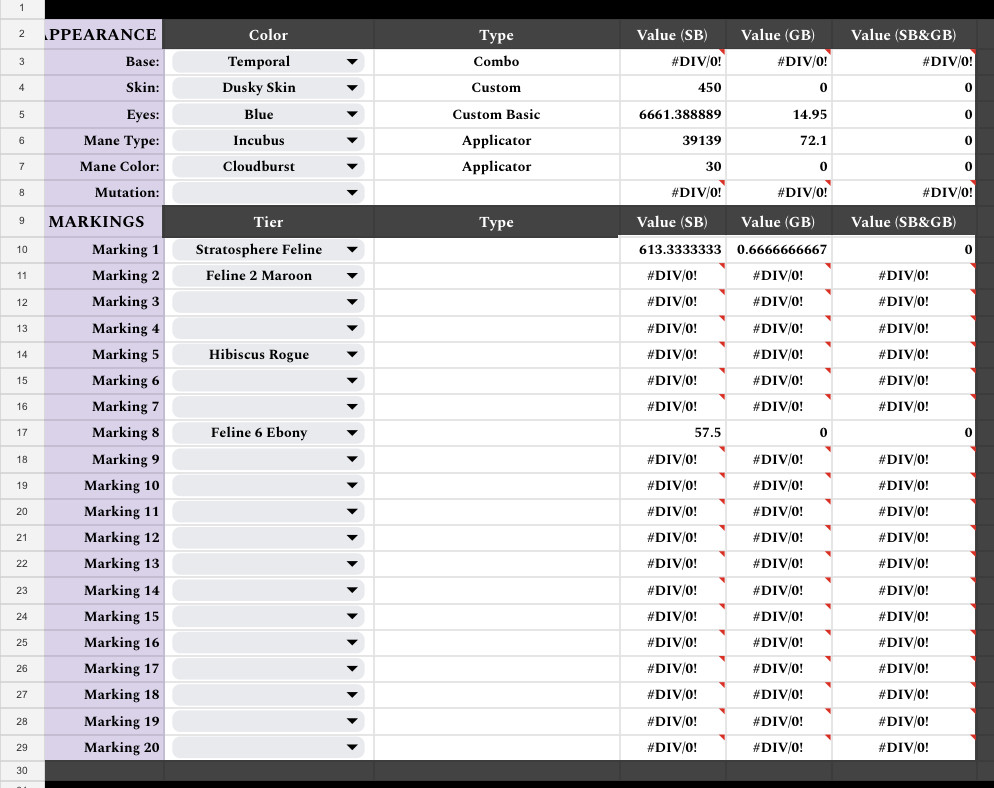The height and width of the screenshot is (788, 994).
Task: Select the Value (SB) #DIV/0! cell in Base row
Action: 673,61
